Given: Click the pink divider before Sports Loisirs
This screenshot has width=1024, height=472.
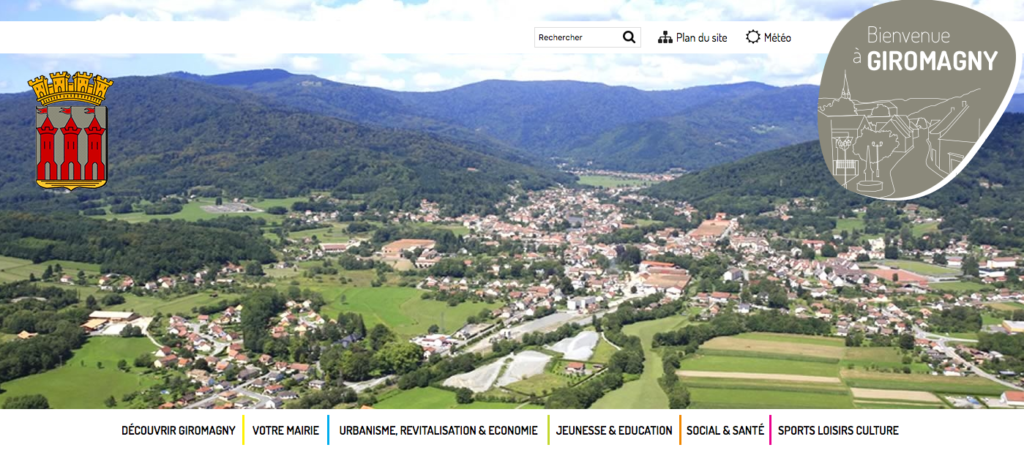Looking at the screenshot, I should [x=770, y=430].
